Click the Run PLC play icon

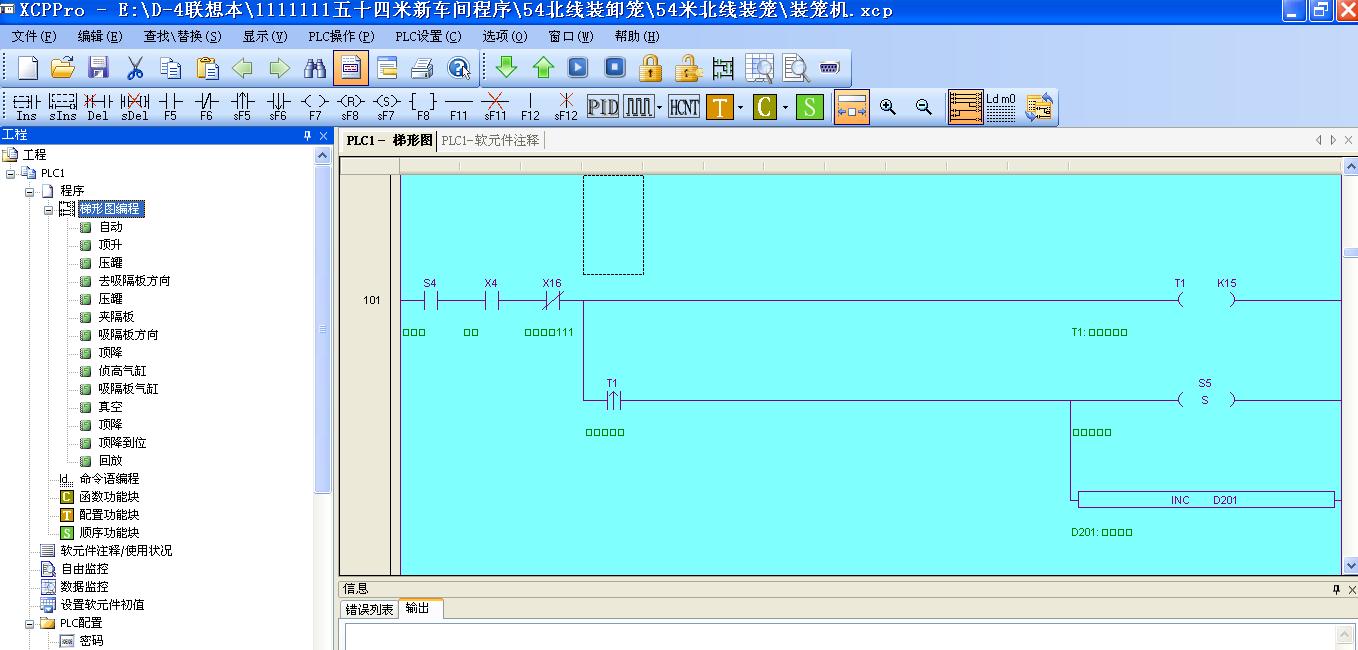[x=578, y=68]
